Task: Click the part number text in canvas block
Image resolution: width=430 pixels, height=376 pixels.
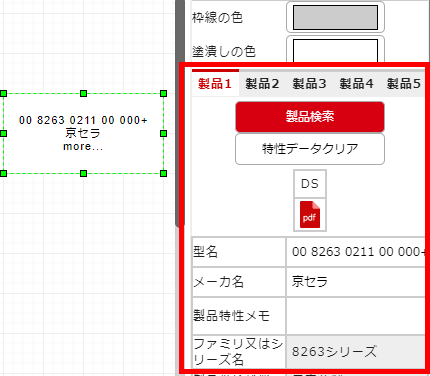Action: point(83,120)
